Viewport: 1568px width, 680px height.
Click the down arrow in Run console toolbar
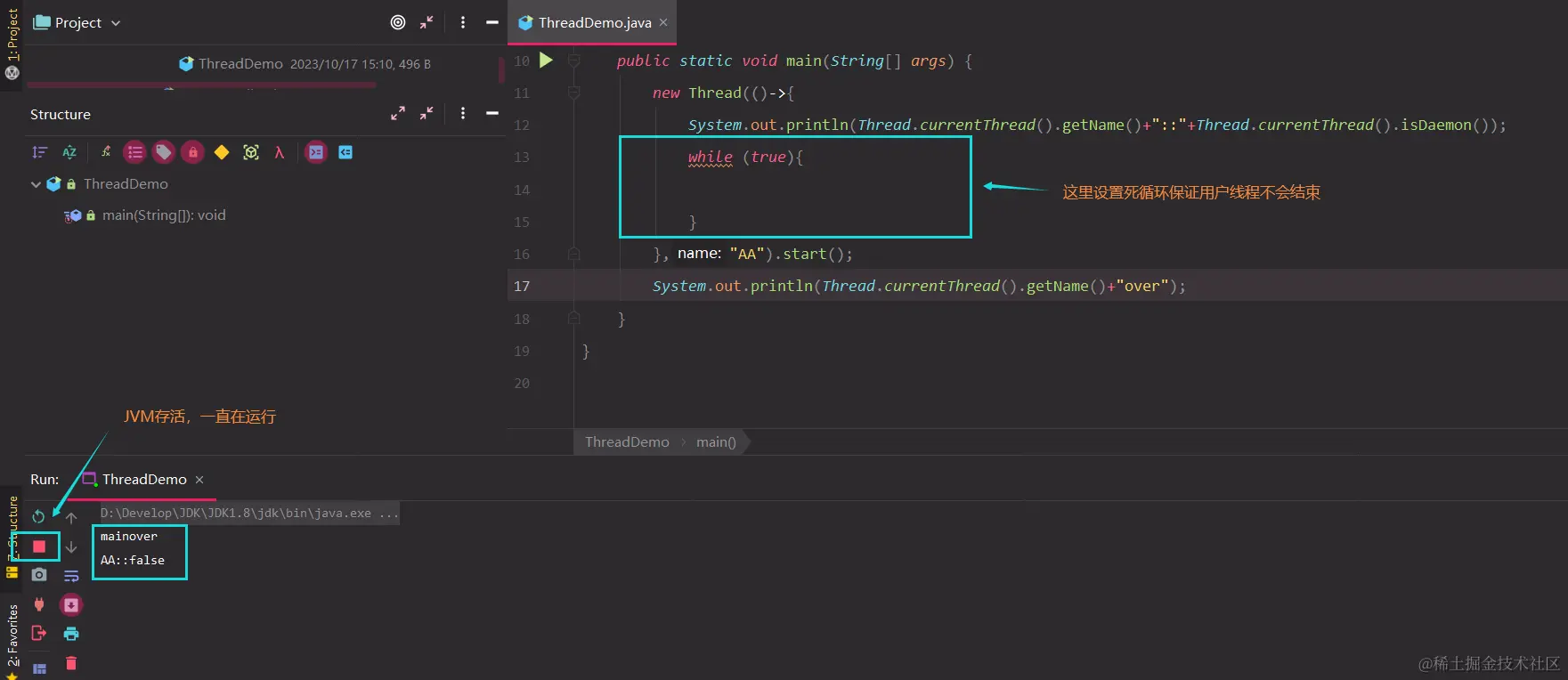click(71, 546)
